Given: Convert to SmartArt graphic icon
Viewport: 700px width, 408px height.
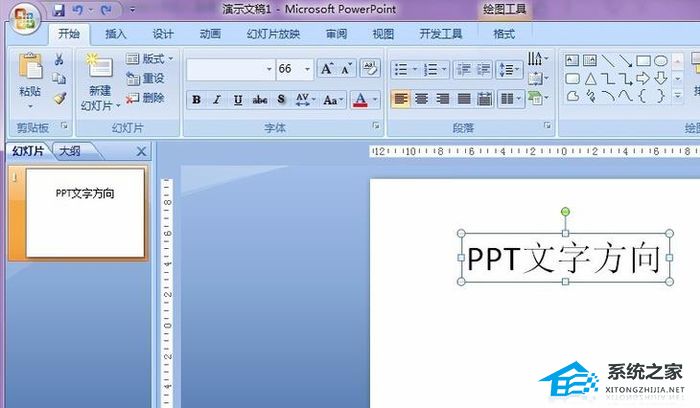Looking at the screenshot, I should [538, 98].
